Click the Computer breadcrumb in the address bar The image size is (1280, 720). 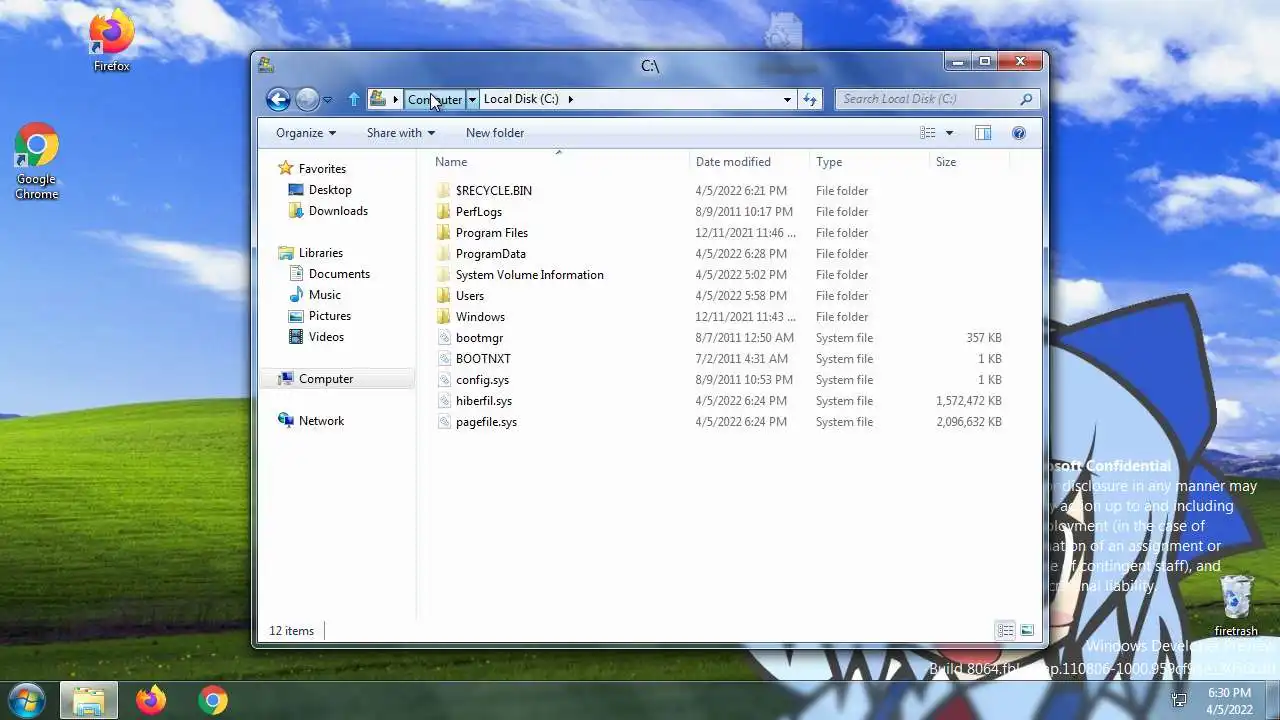435,99
